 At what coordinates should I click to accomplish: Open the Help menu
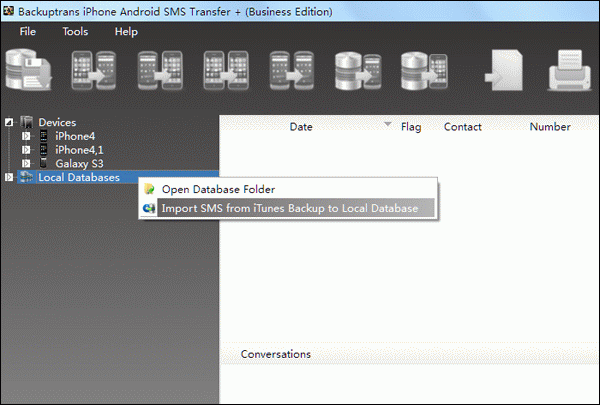click(126, 31)
